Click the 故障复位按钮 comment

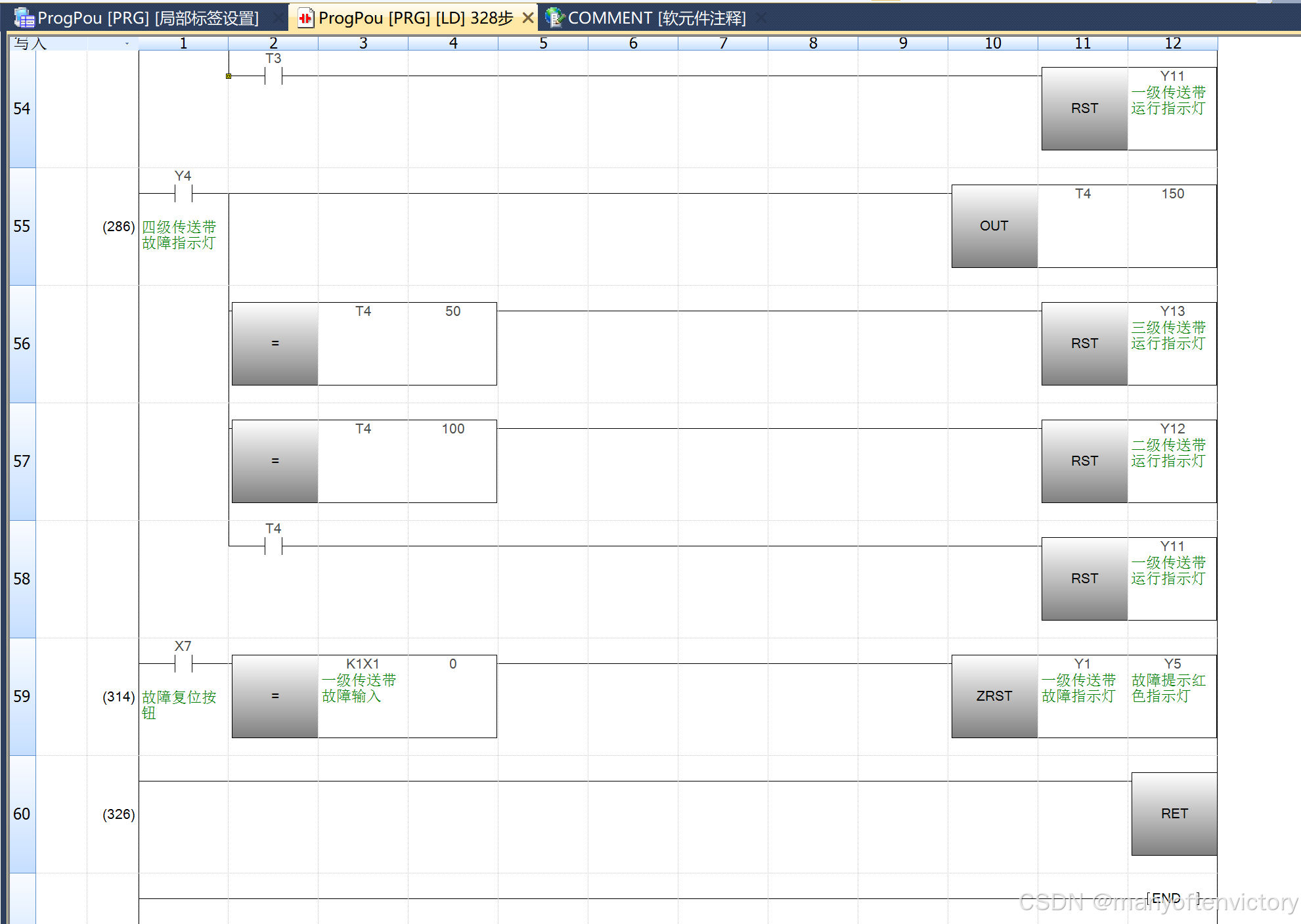coord(179,705)
